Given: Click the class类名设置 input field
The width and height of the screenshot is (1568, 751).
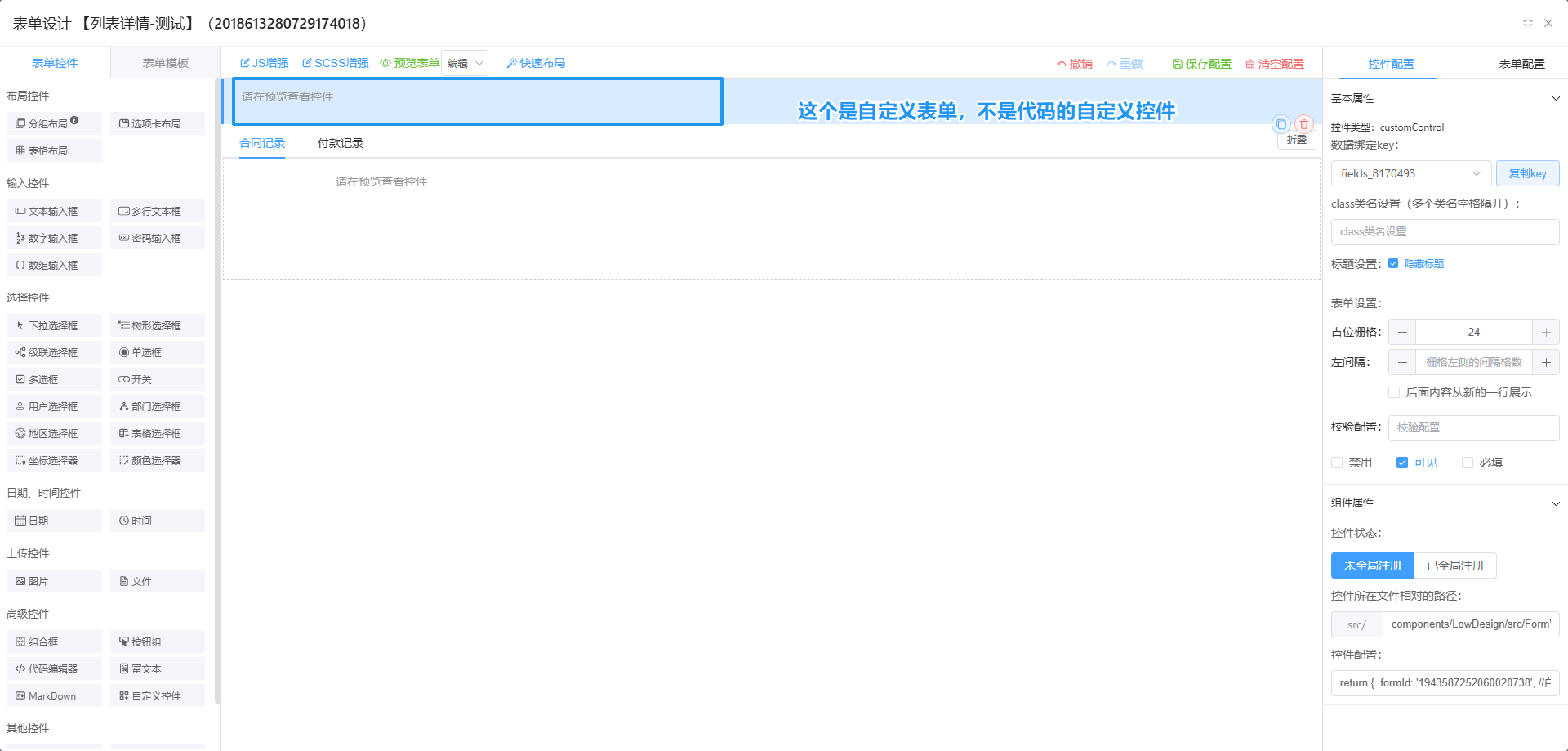Looking at the screenshot, I should pos(1444,232).
